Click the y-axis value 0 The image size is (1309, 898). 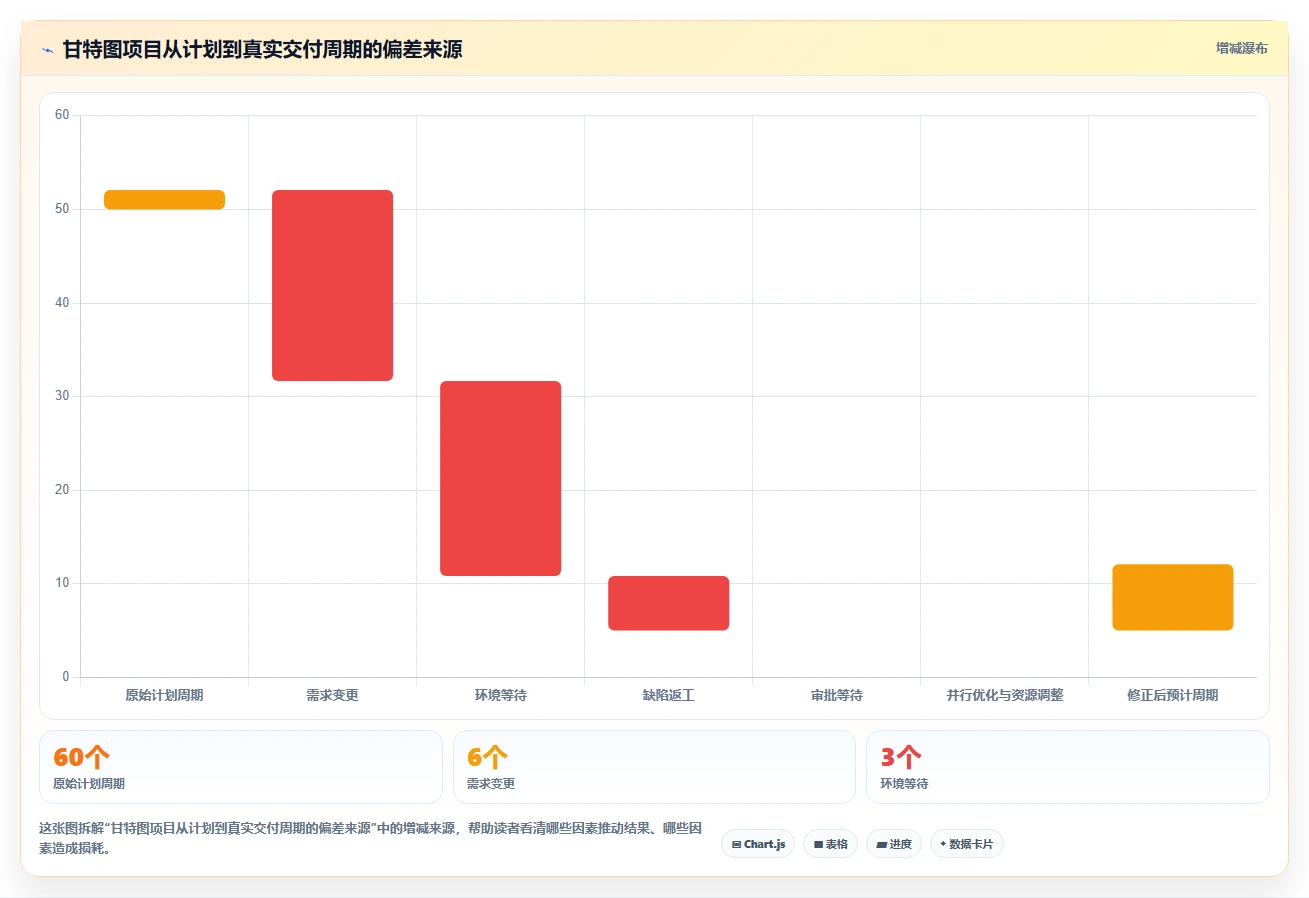[66, 677]
